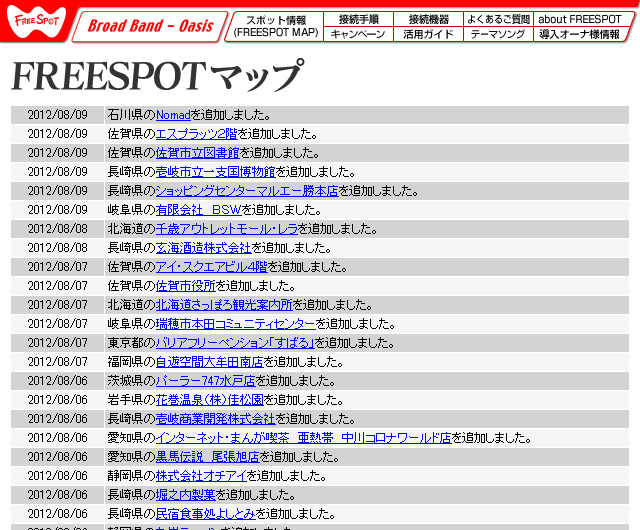The height and width of the screenshot is (530, 640).
Task: Click 株式会社オチアイ link
Action: click(201, 476)
